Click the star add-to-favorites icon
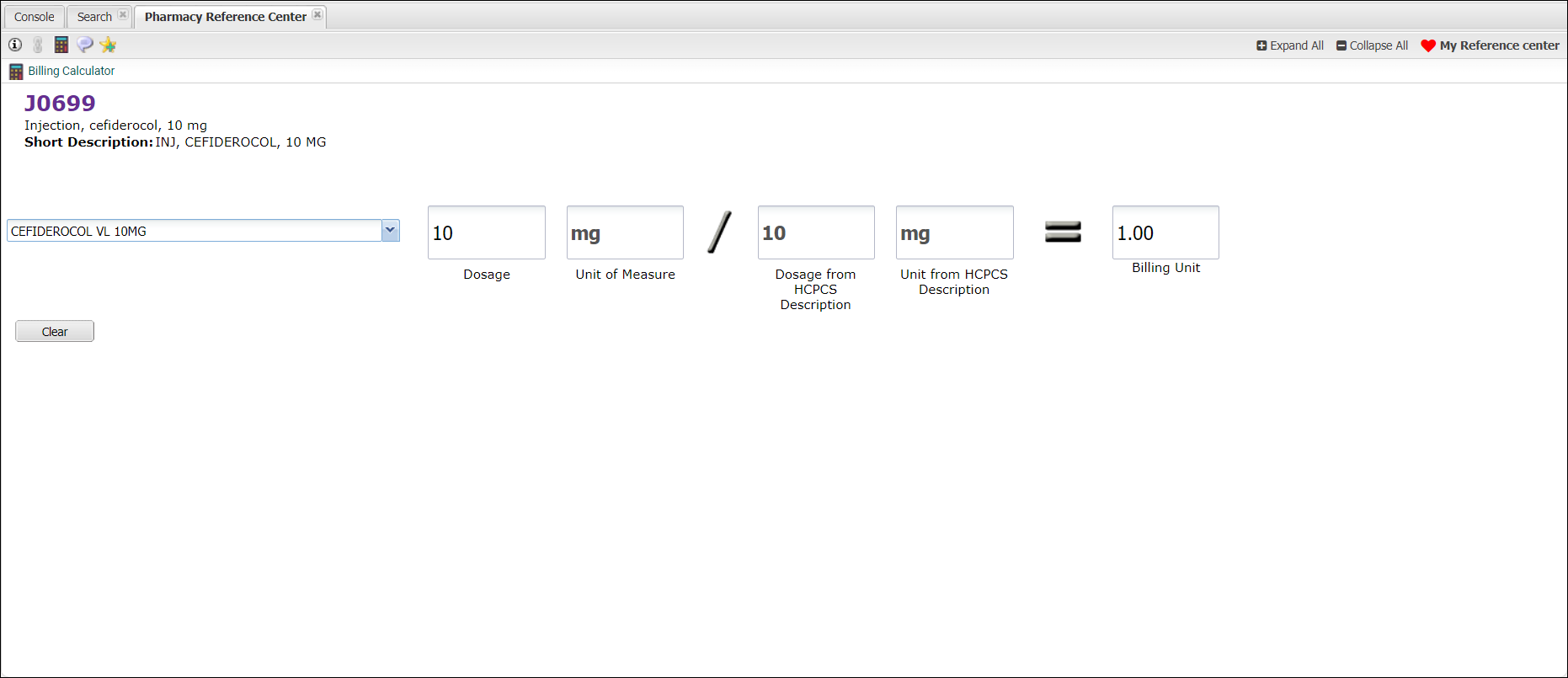Screen dimensions: 1568x678 point(108,45)
